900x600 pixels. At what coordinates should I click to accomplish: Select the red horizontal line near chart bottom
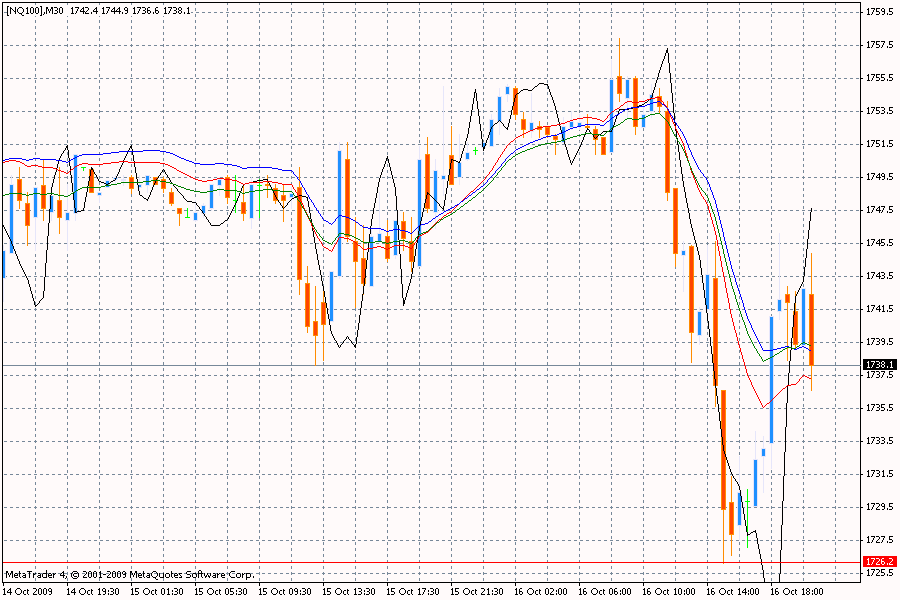click(x=430, y=563)
